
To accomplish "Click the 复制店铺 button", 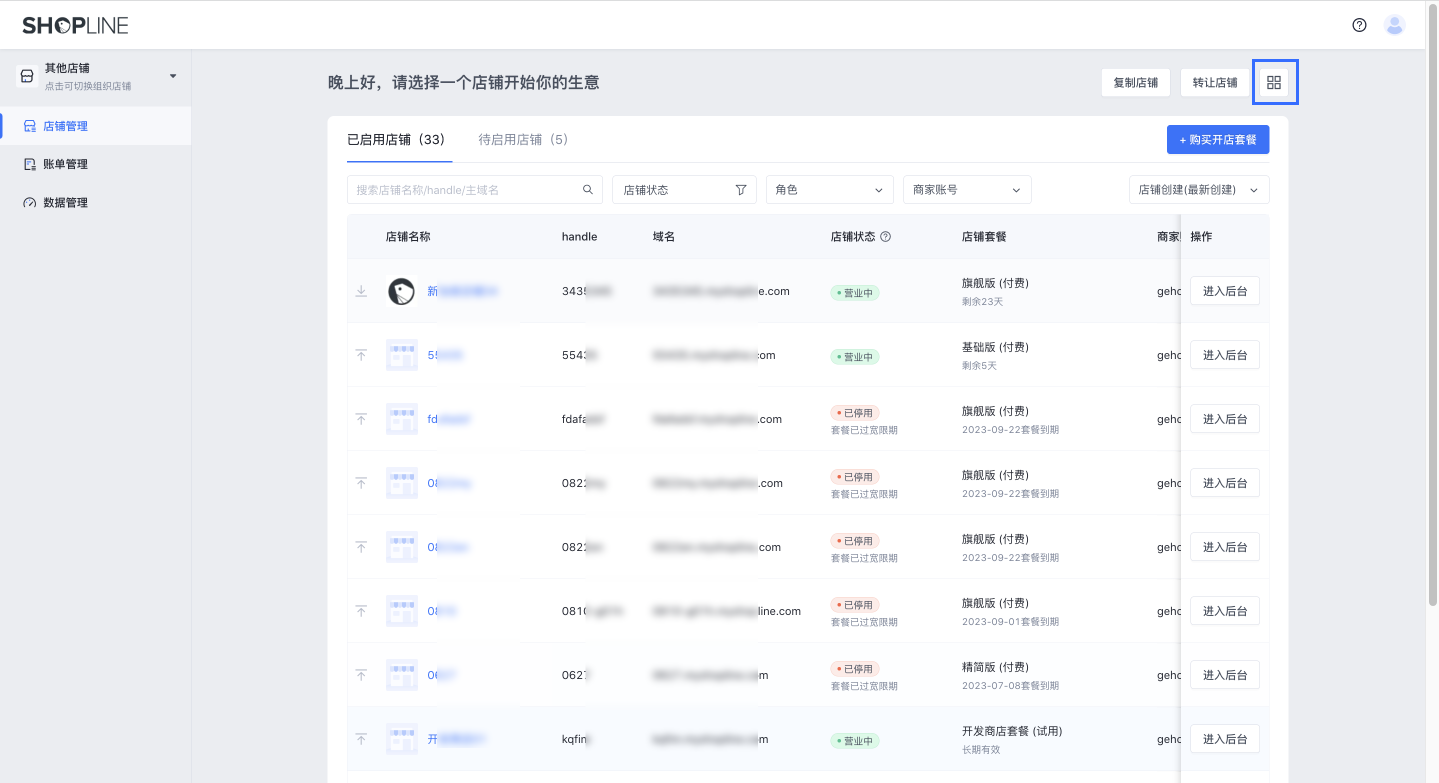I will [x=1136, y=83].
